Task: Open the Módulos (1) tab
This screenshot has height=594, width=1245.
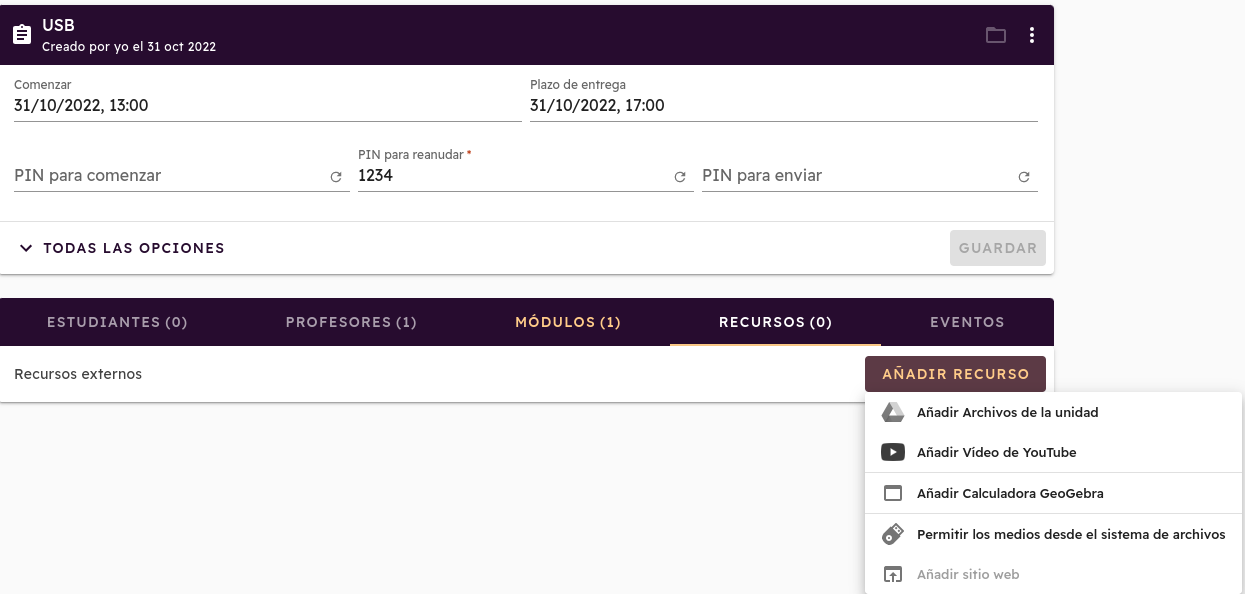Action: 568,322
